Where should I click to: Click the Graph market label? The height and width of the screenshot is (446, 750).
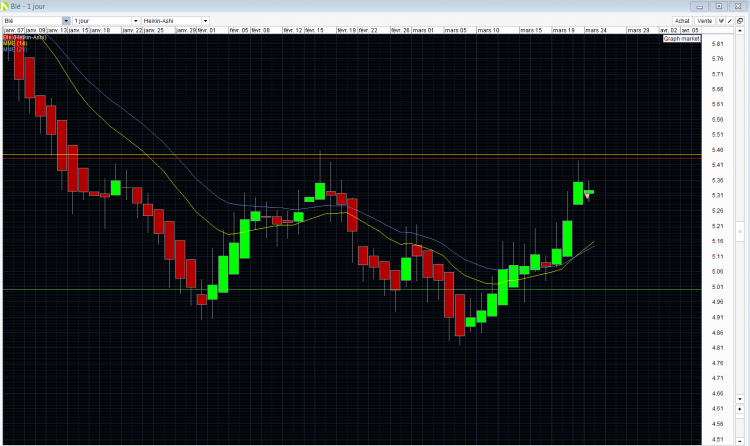pos(682,38)
